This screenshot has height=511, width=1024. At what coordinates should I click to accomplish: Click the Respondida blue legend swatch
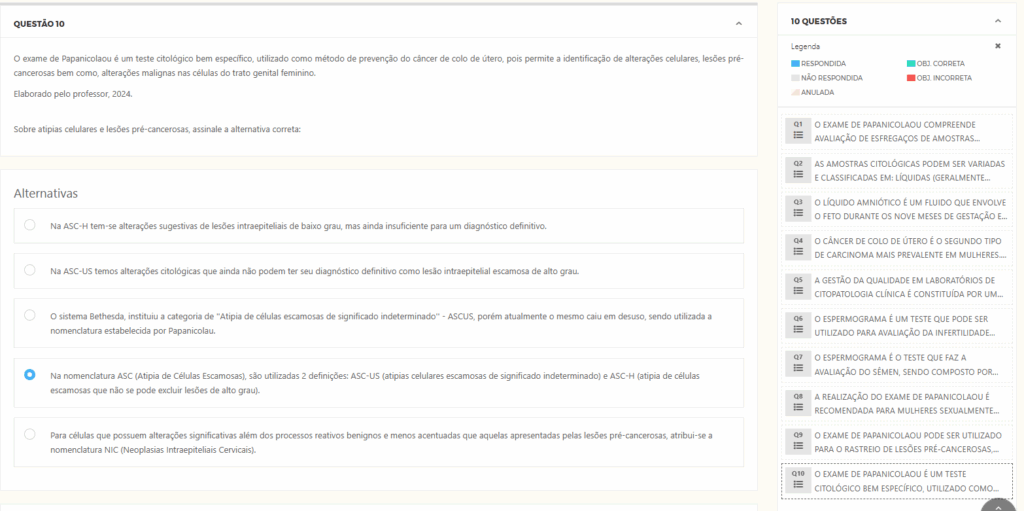point(796,63)
